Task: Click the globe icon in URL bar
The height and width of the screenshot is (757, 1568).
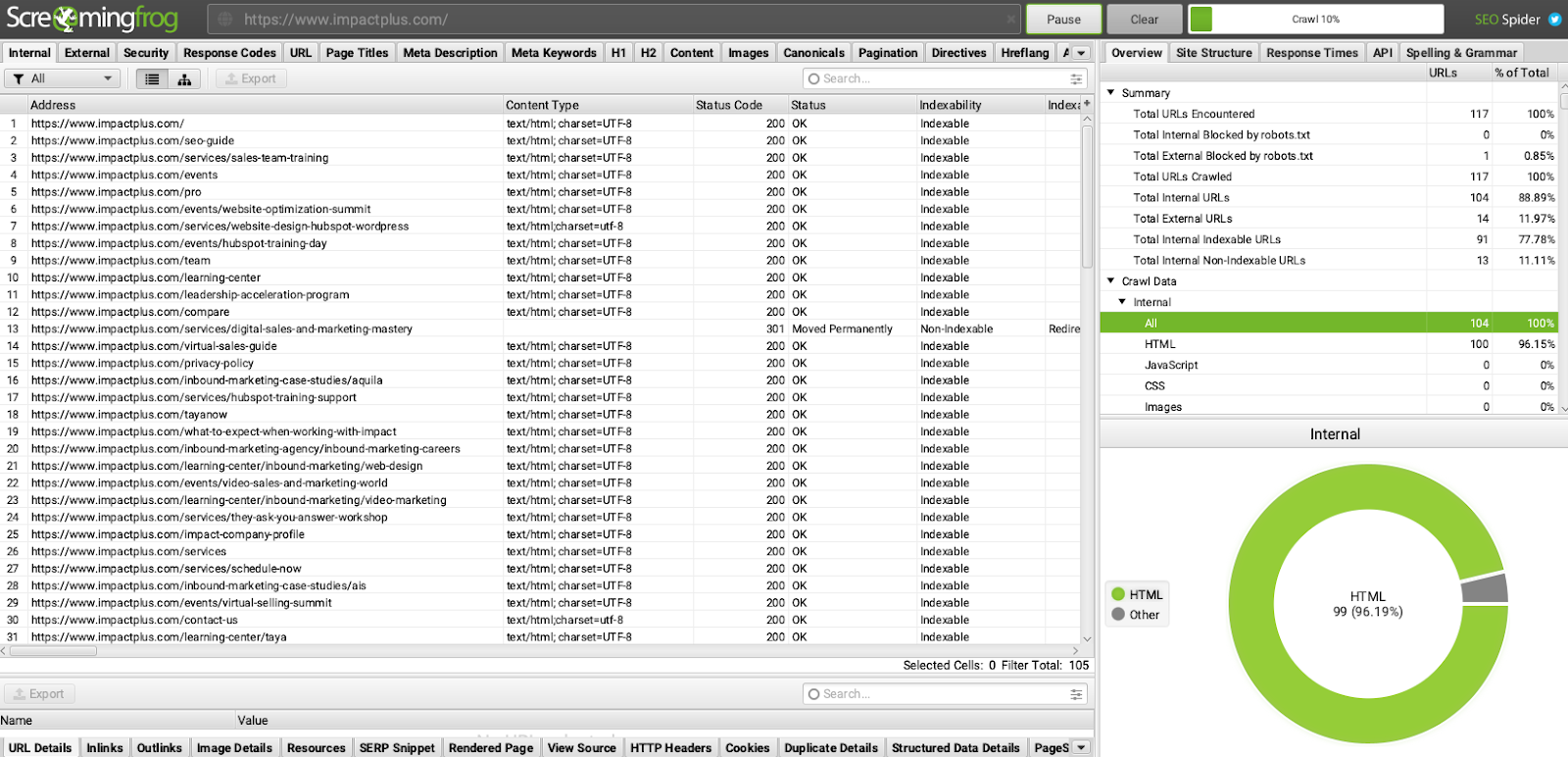Action: [x=225, y=19]
